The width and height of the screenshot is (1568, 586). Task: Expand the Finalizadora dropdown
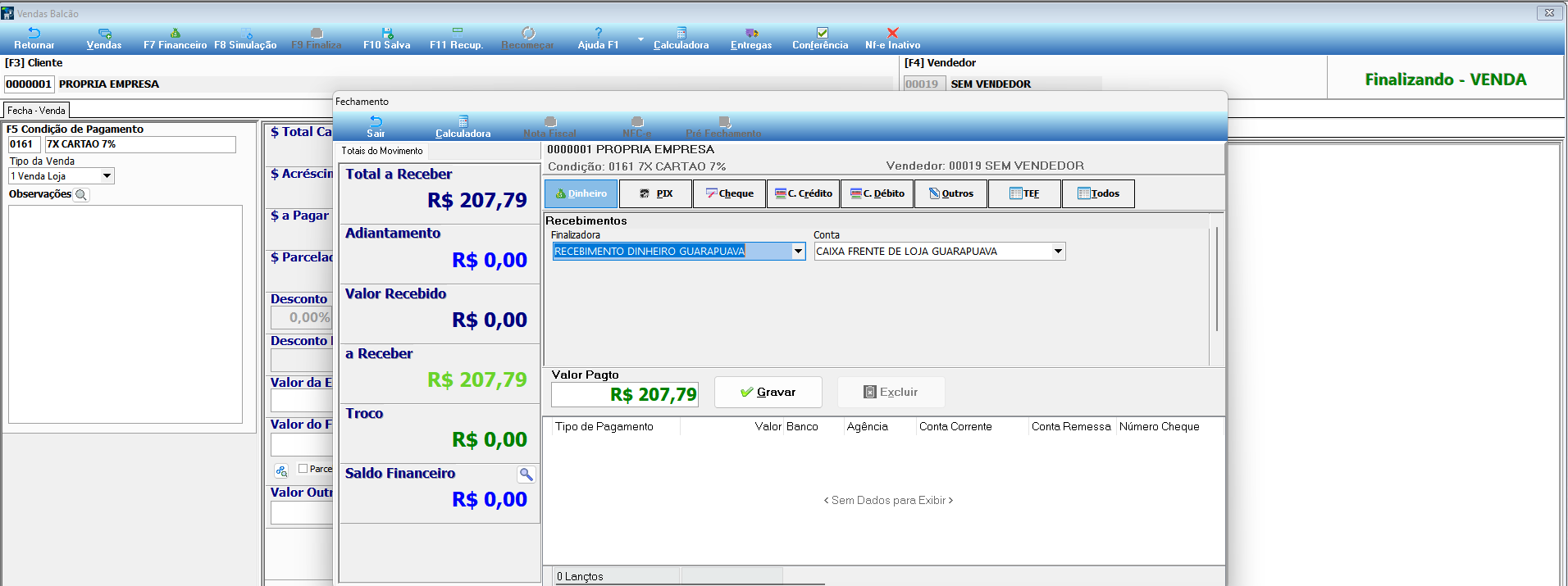click(798, 252)
